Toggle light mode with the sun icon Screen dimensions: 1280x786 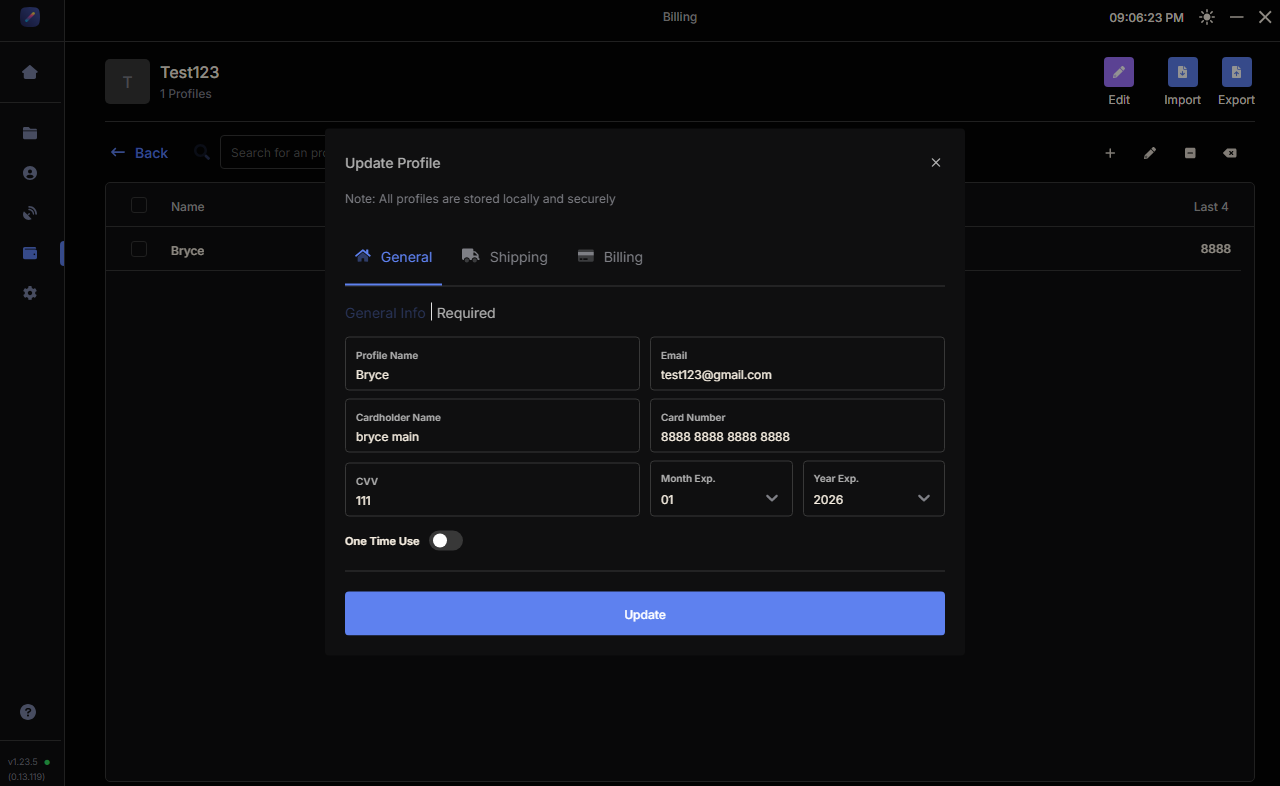1206,17
